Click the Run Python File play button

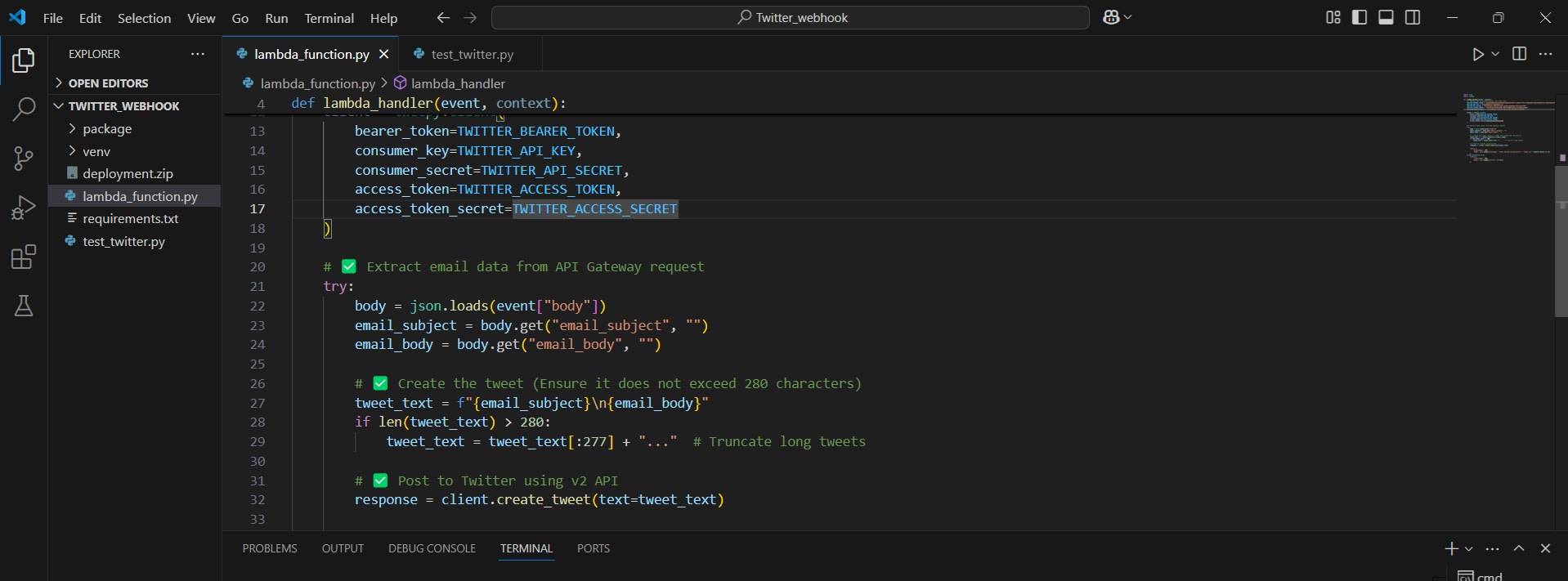click(1478, 54)
